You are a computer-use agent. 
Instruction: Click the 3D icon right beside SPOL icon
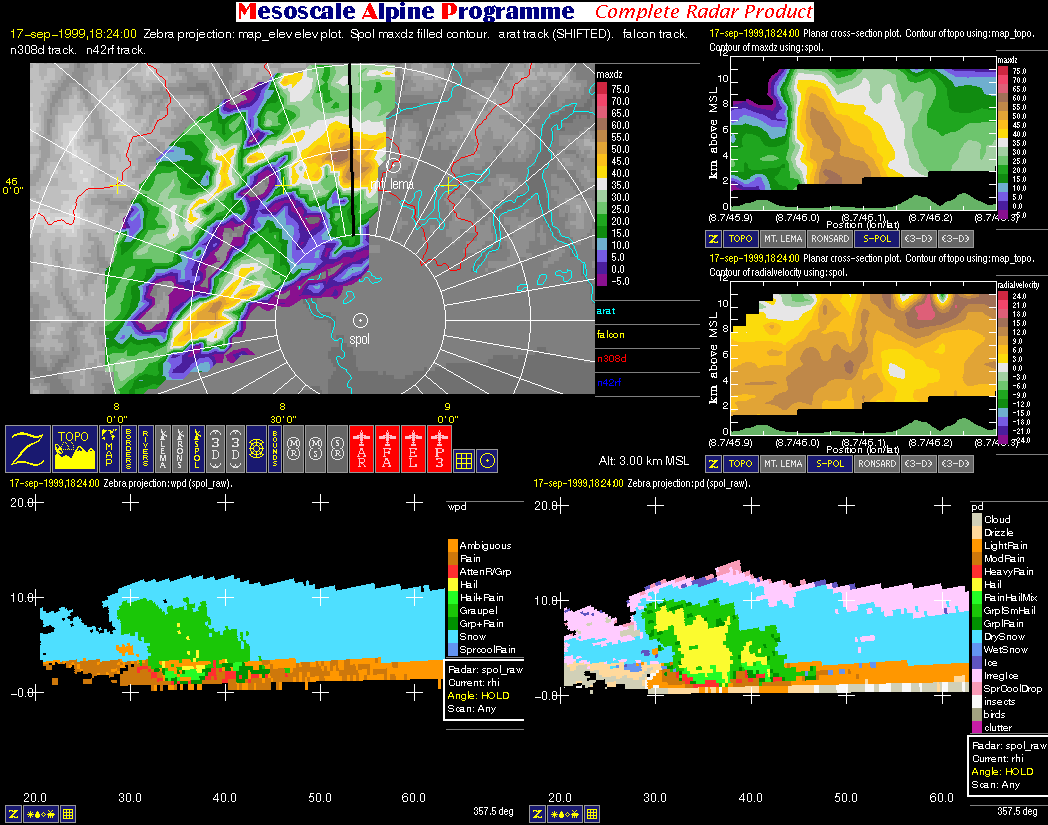[215, 449]
